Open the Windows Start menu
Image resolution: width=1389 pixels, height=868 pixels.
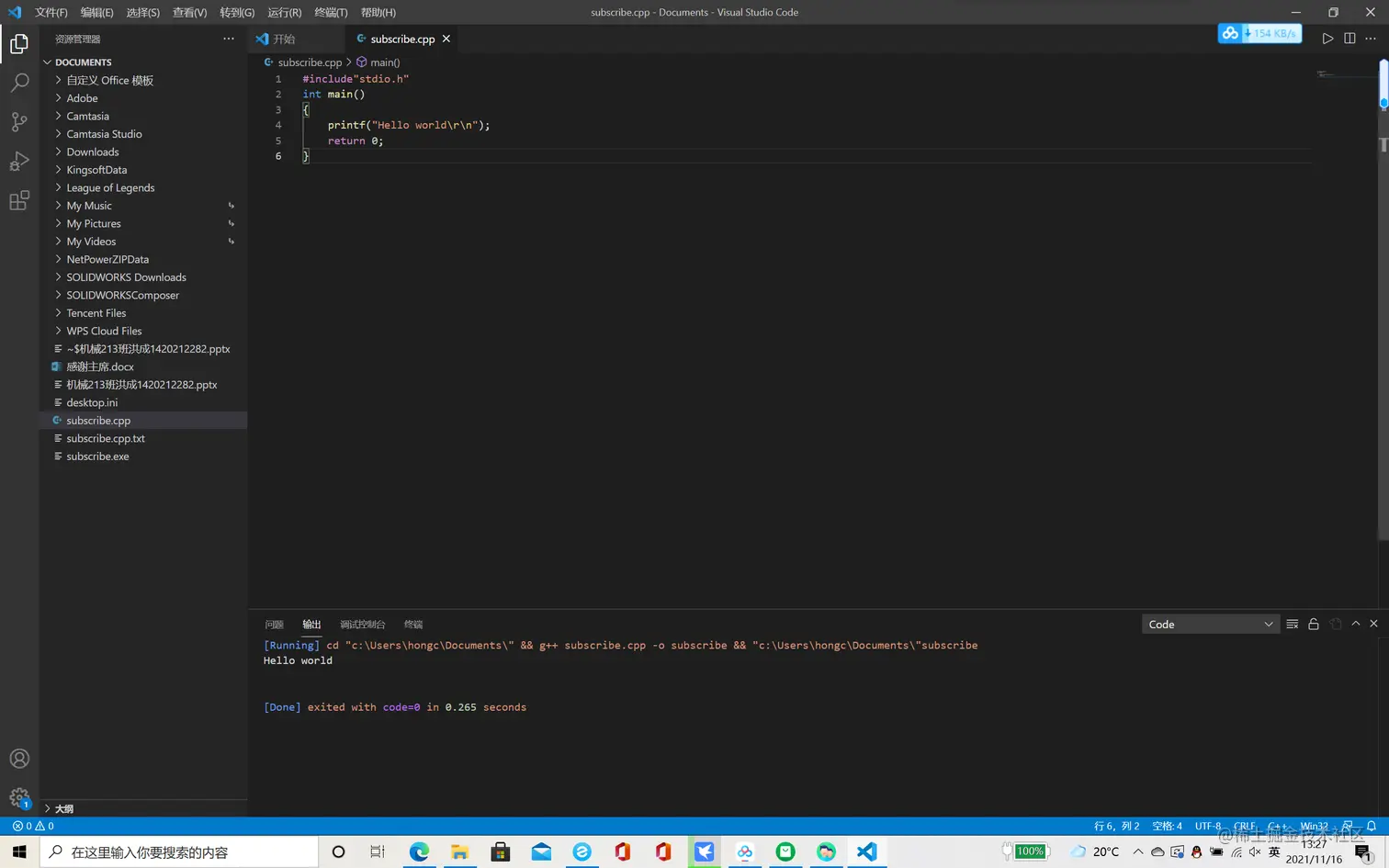tap(19, 851)
